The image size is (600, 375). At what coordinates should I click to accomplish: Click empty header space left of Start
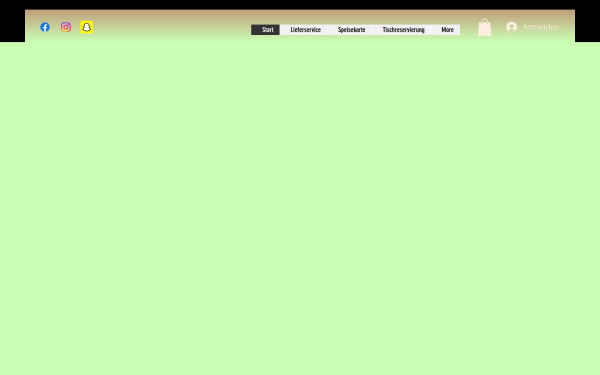172,28
